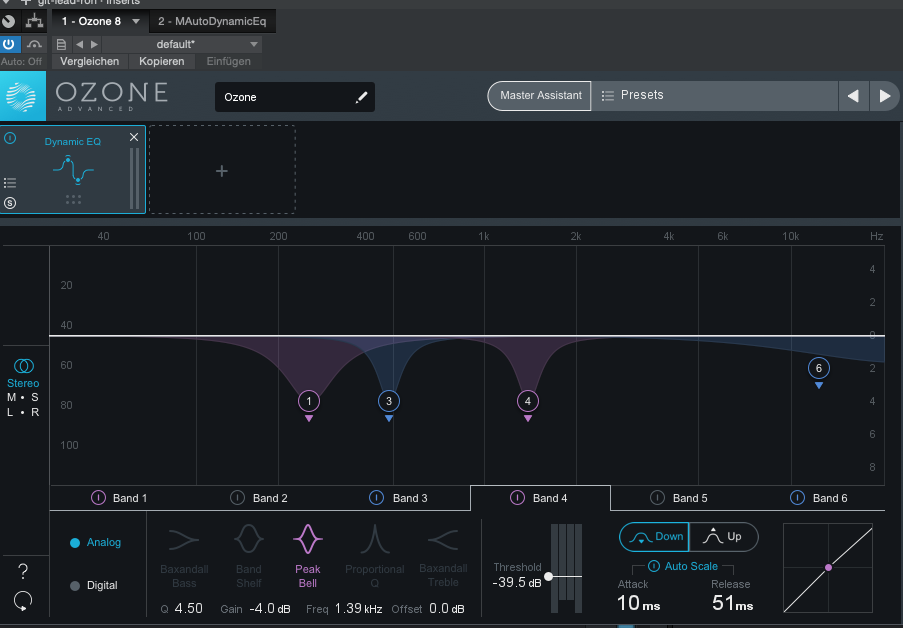
Task: Switch channel processing to R (Right)
Action: click(x=35, y=412)
